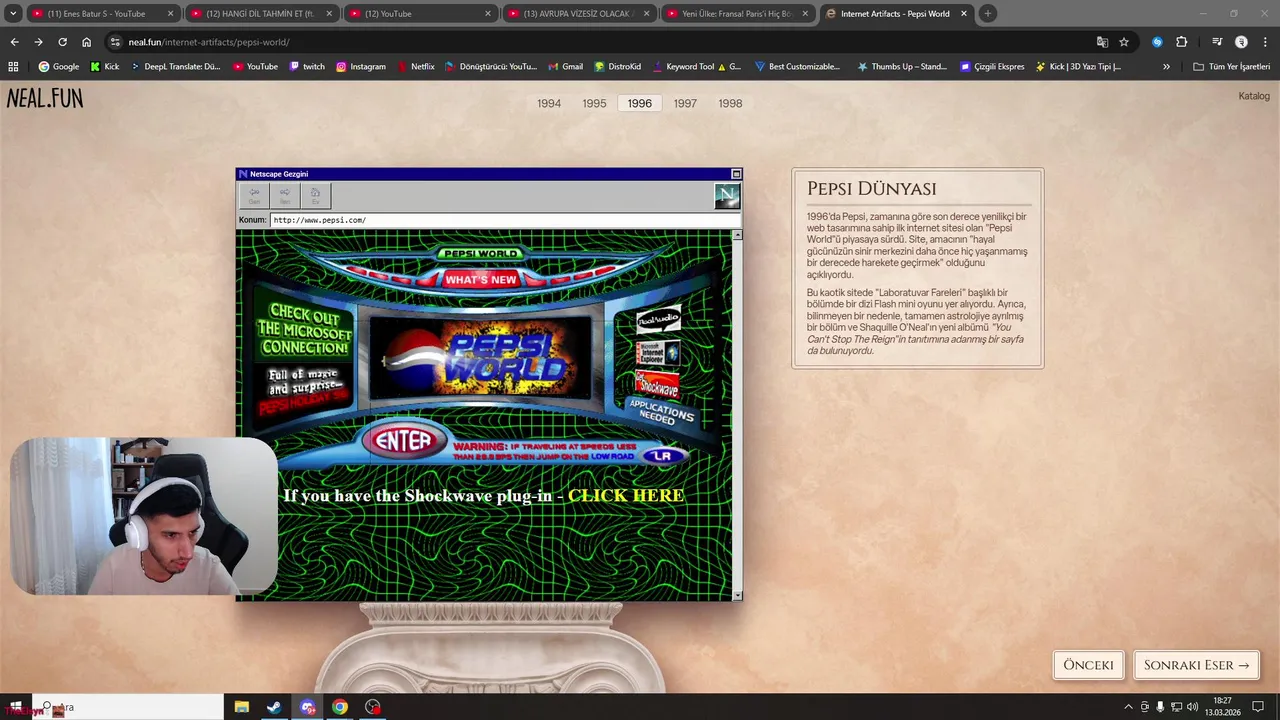Viewport: 1280px width, 720px height.
Task: Click Pepsi World center logo
Action: (481, 357)
